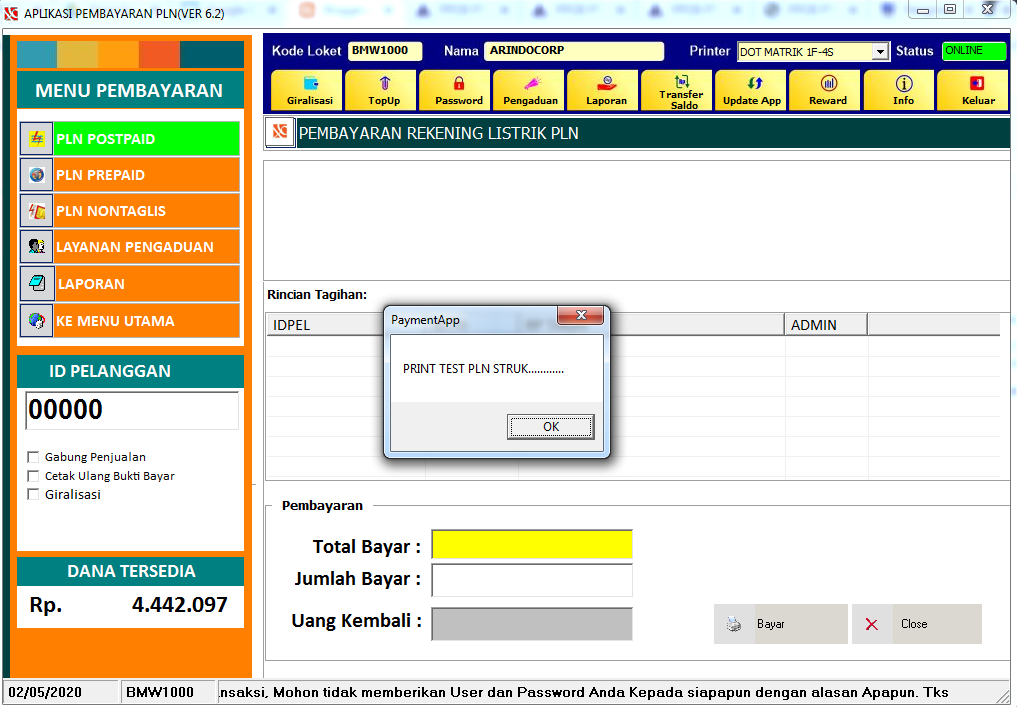Open the TopUp toolbar button
1017x707 pixels.
[x=382, y=90]
